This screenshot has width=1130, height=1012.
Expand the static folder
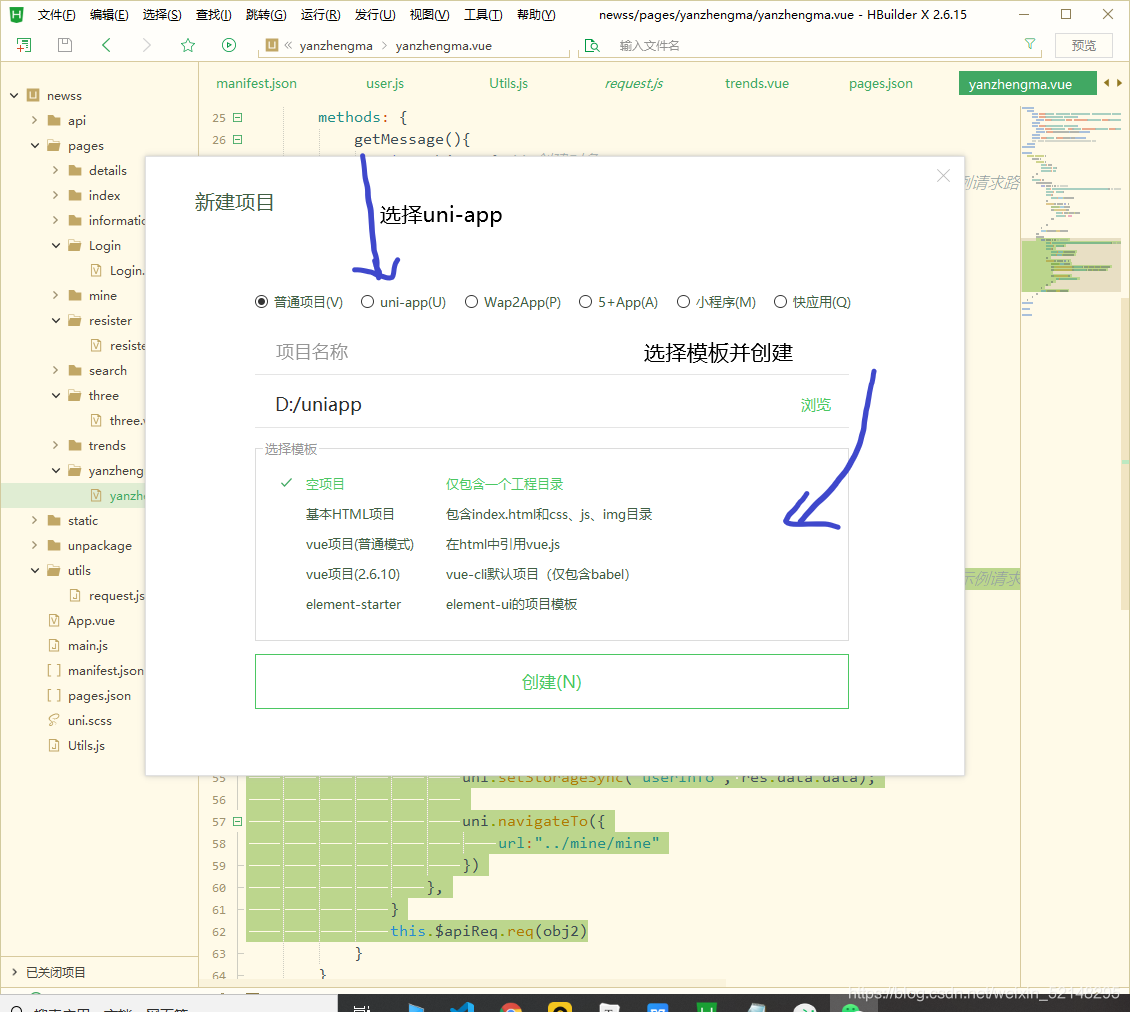pos(35,520)
